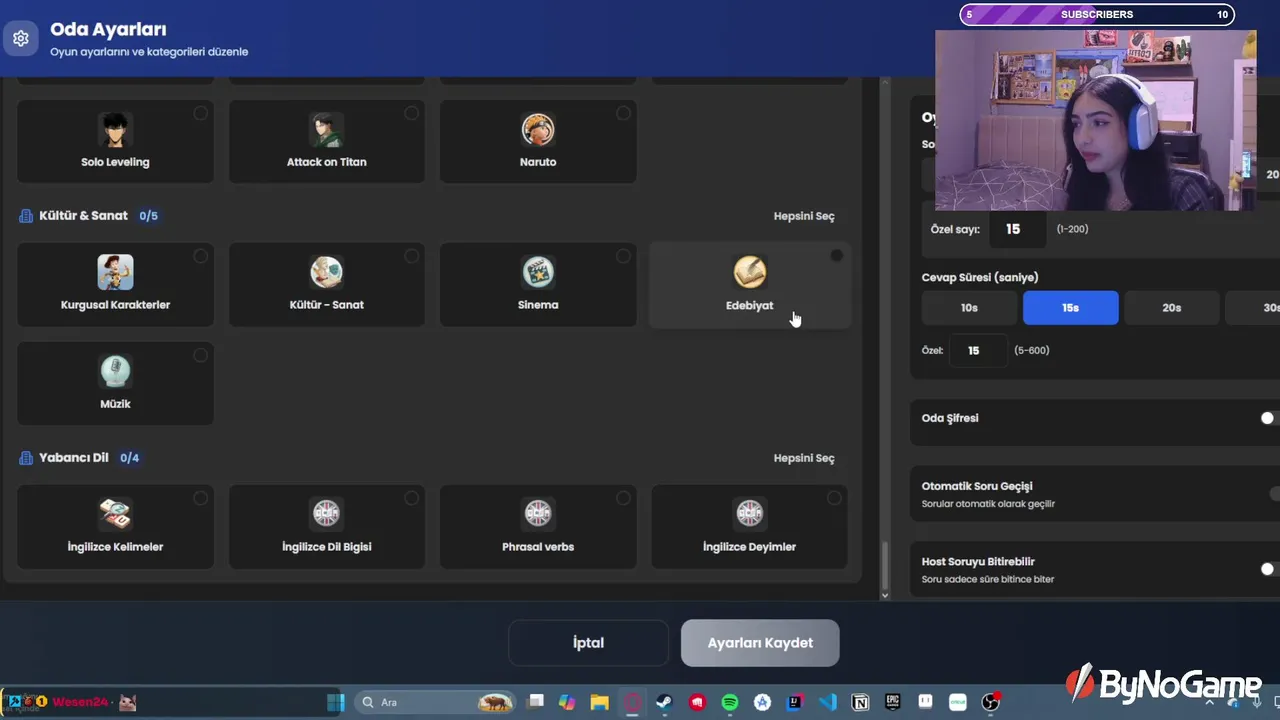Select the Attack on Titan category icon
1280x720 pixels.
tap(326, 129)
